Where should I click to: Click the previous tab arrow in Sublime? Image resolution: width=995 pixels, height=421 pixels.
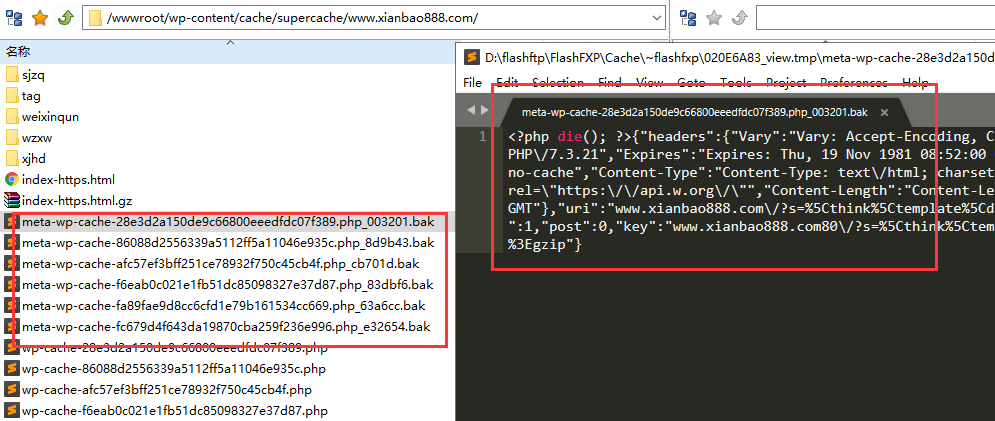point(471,110)
